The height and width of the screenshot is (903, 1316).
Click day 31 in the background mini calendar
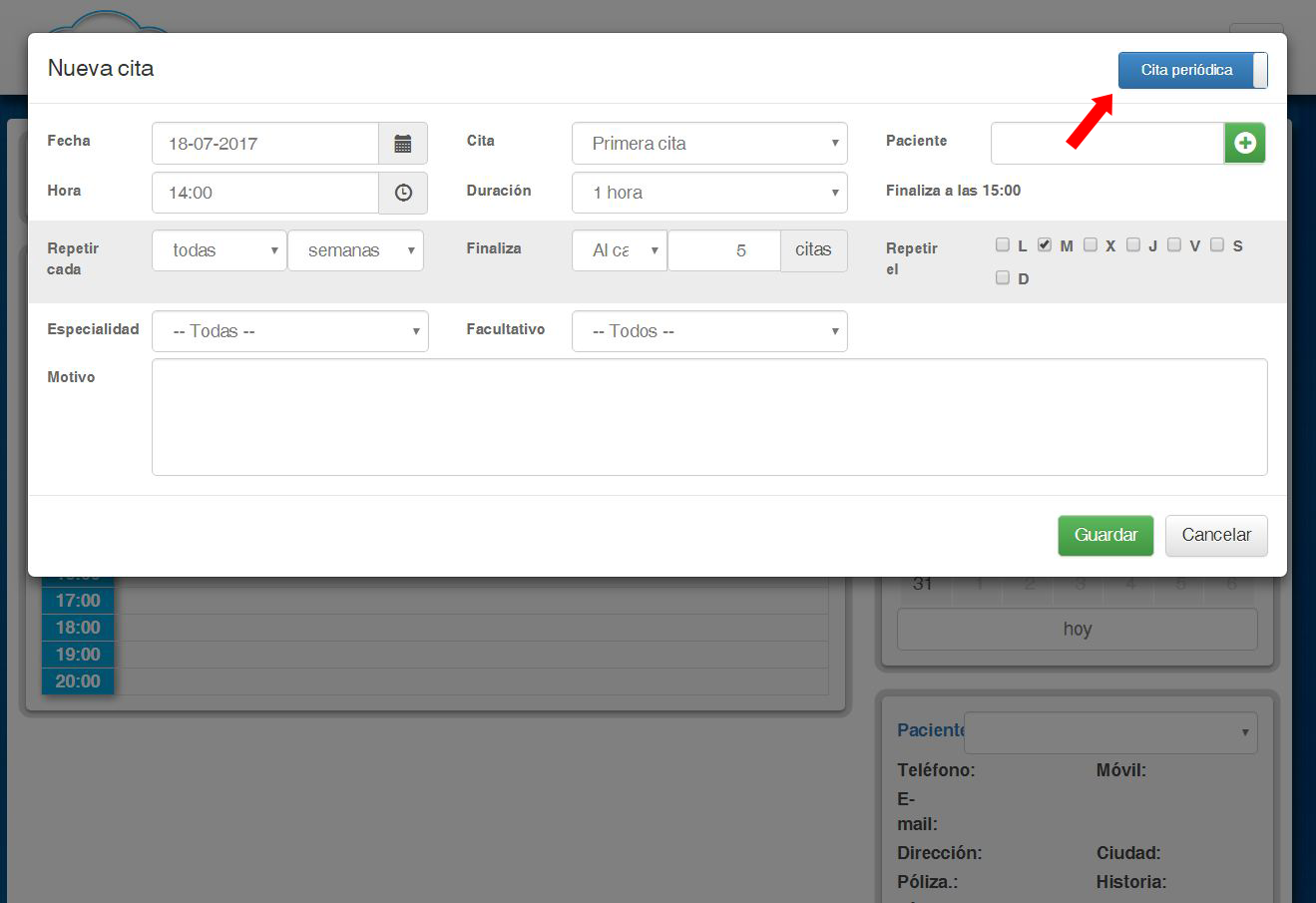click(x=923, y=585)
